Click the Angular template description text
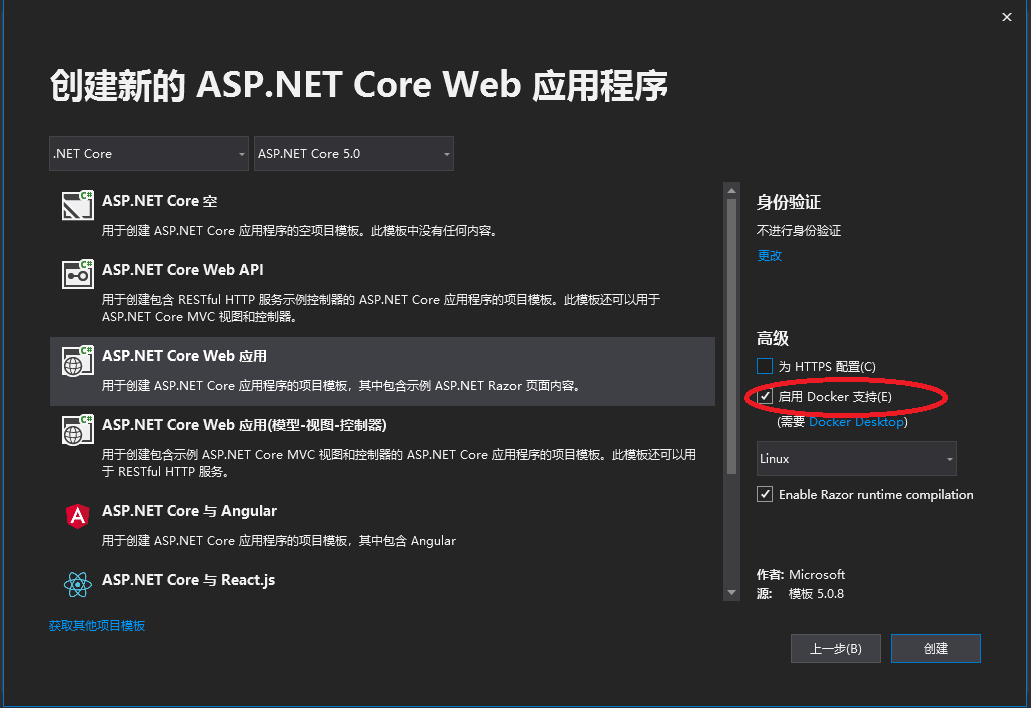The height and width of the screenshot is (708, 1031). point(279,541)
